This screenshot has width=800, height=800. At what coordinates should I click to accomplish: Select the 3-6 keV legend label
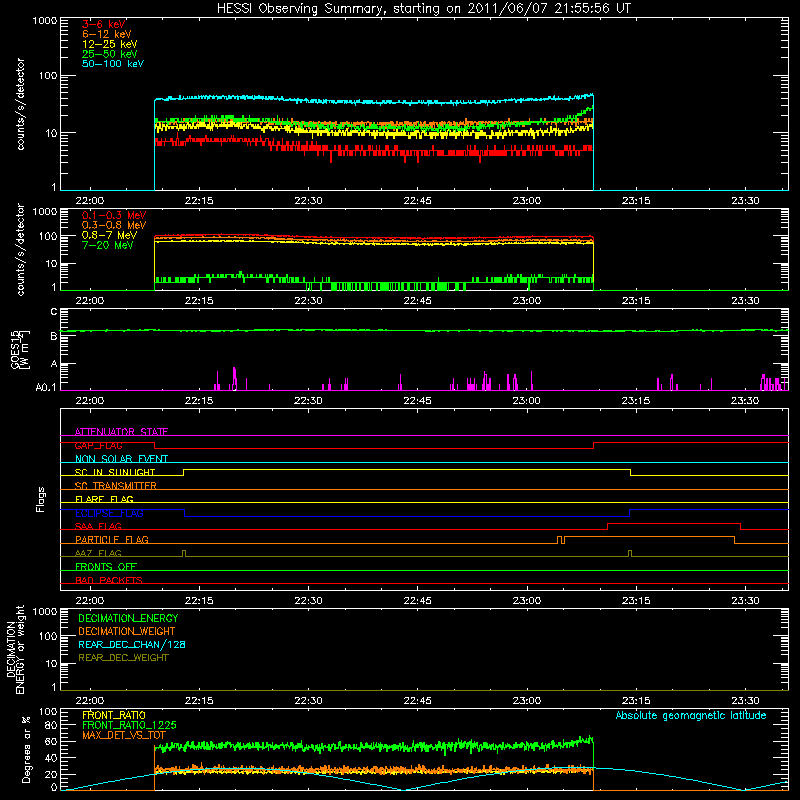(x=104, y=24)
